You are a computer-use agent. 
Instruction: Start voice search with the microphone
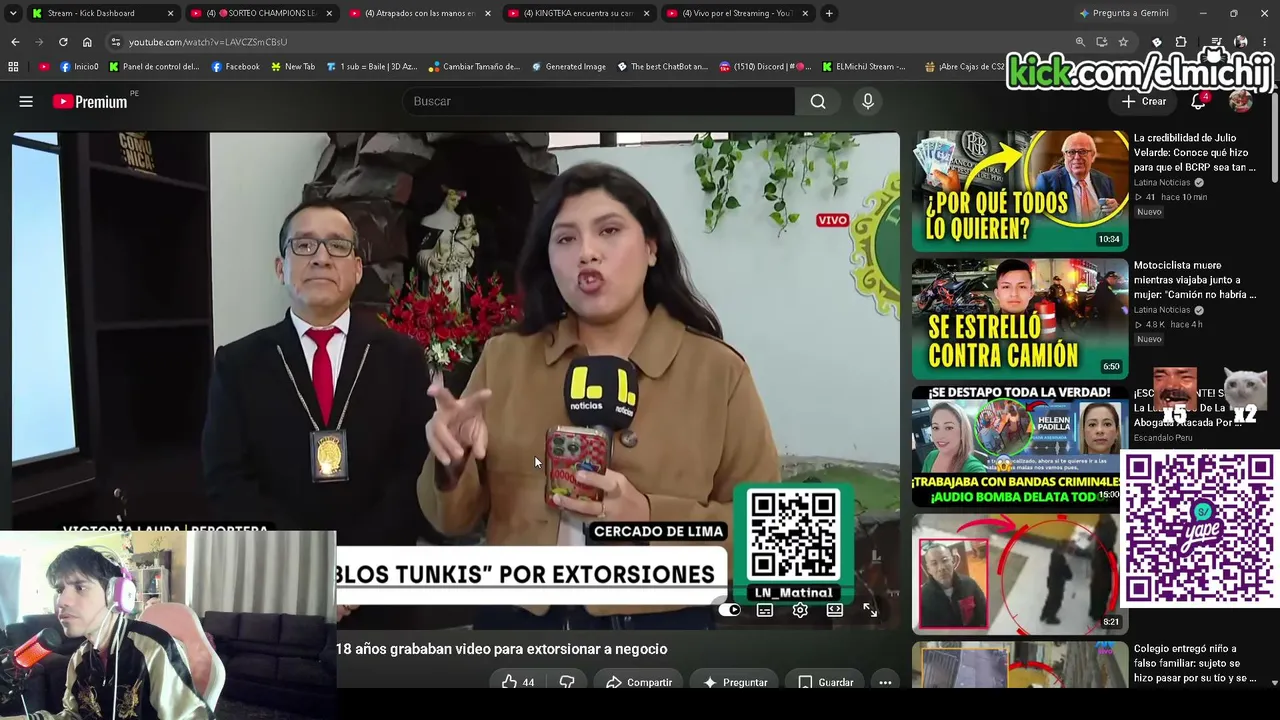[868, 101]
